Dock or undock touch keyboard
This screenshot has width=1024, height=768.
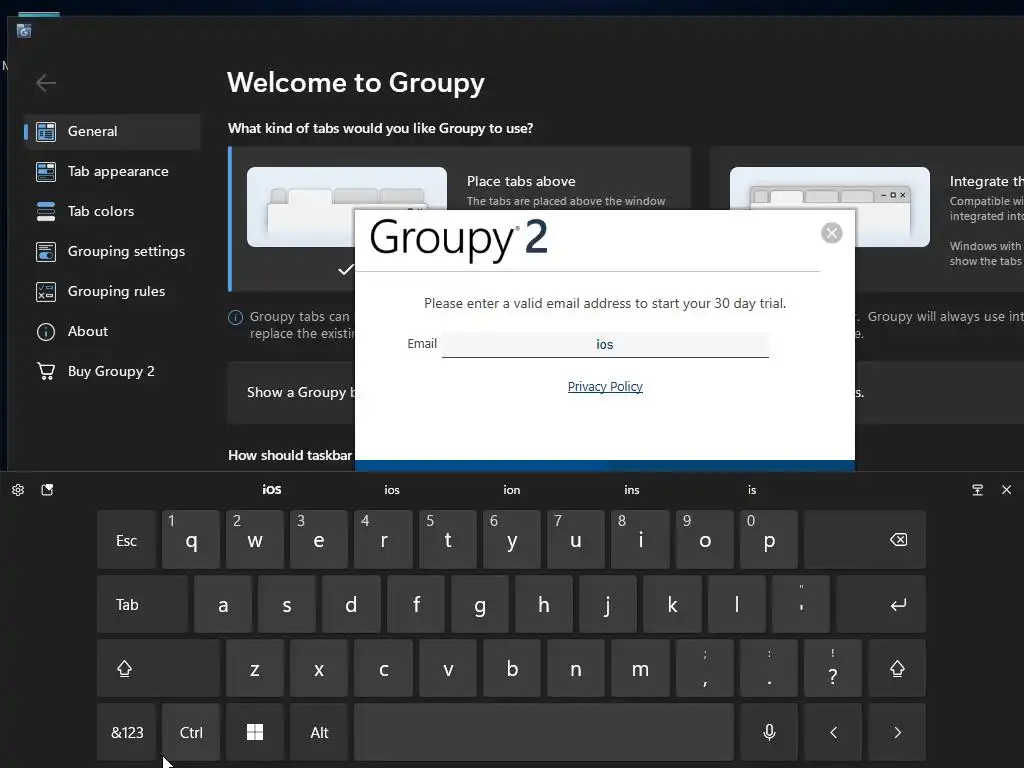tap(978, 490)
